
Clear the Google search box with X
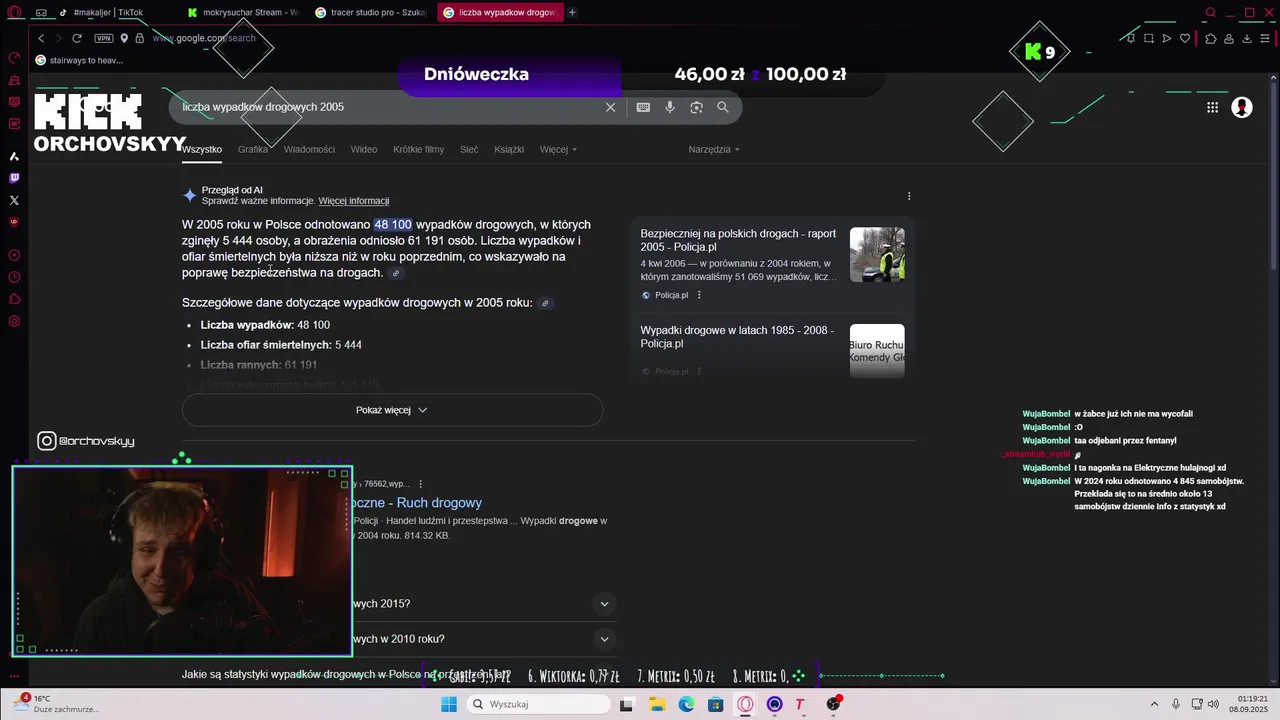[x=611, y=107]
